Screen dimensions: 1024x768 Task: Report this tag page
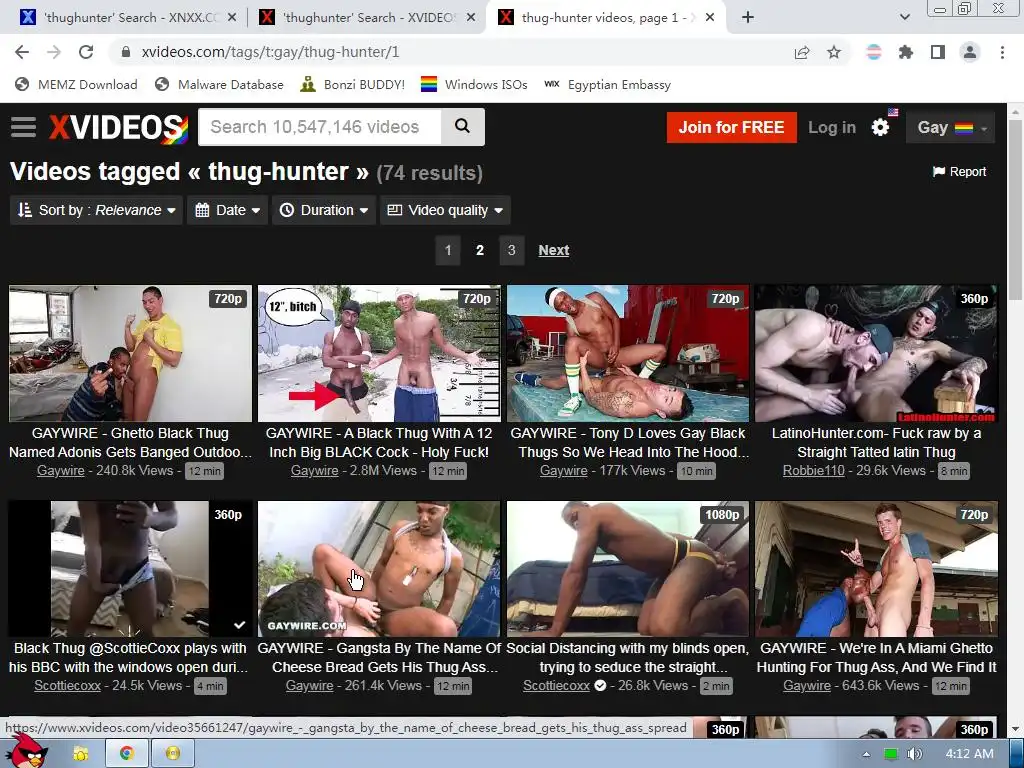[x=959, y=172]
